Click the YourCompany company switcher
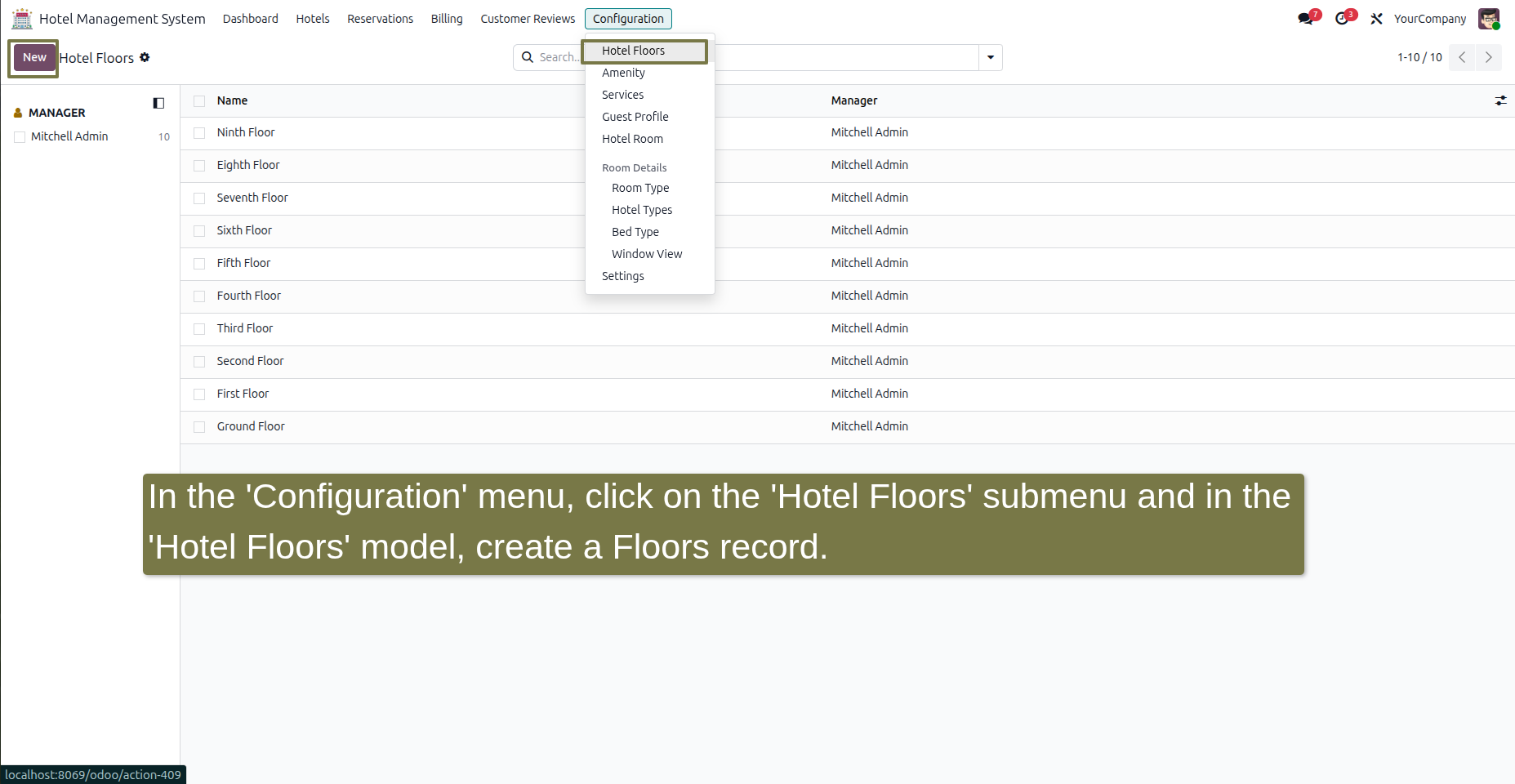 (1429, 19)
